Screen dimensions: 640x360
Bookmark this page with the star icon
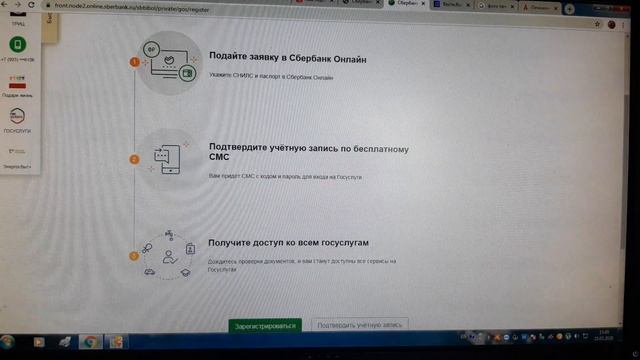pos(598,24)
